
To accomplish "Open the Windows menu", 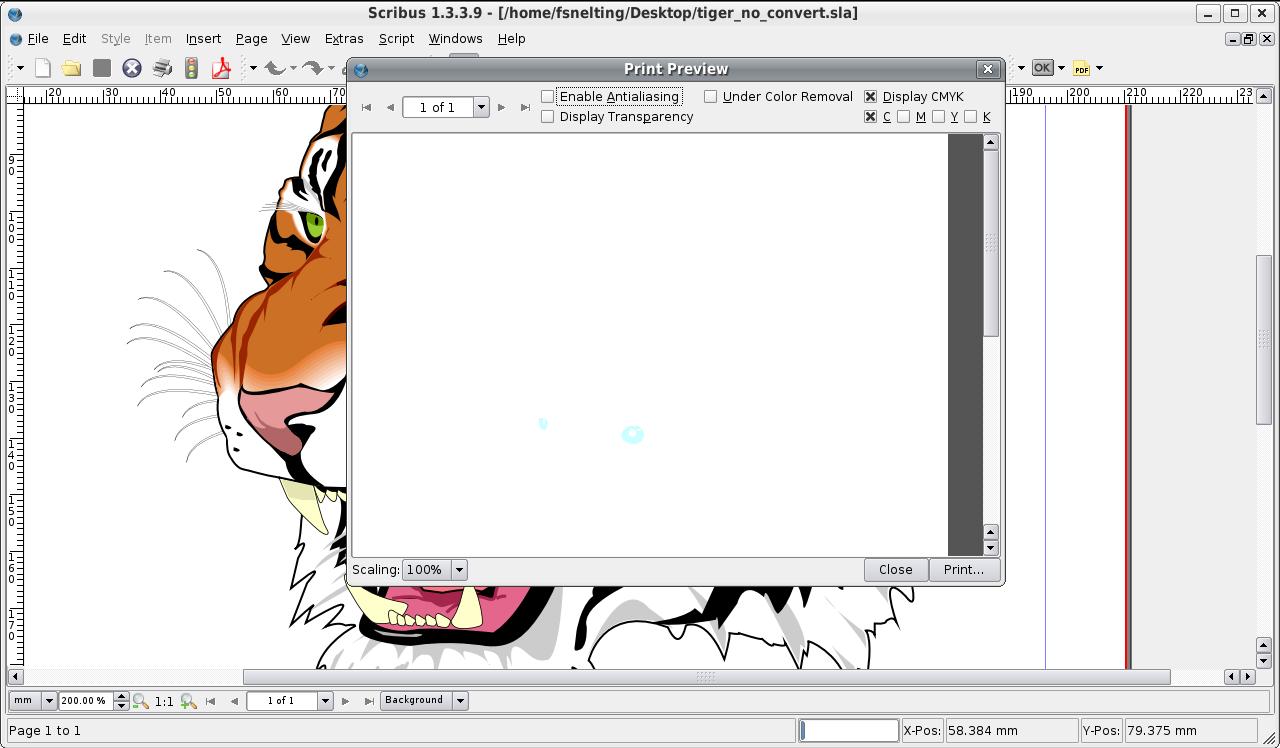I will [x=455, y=39].
